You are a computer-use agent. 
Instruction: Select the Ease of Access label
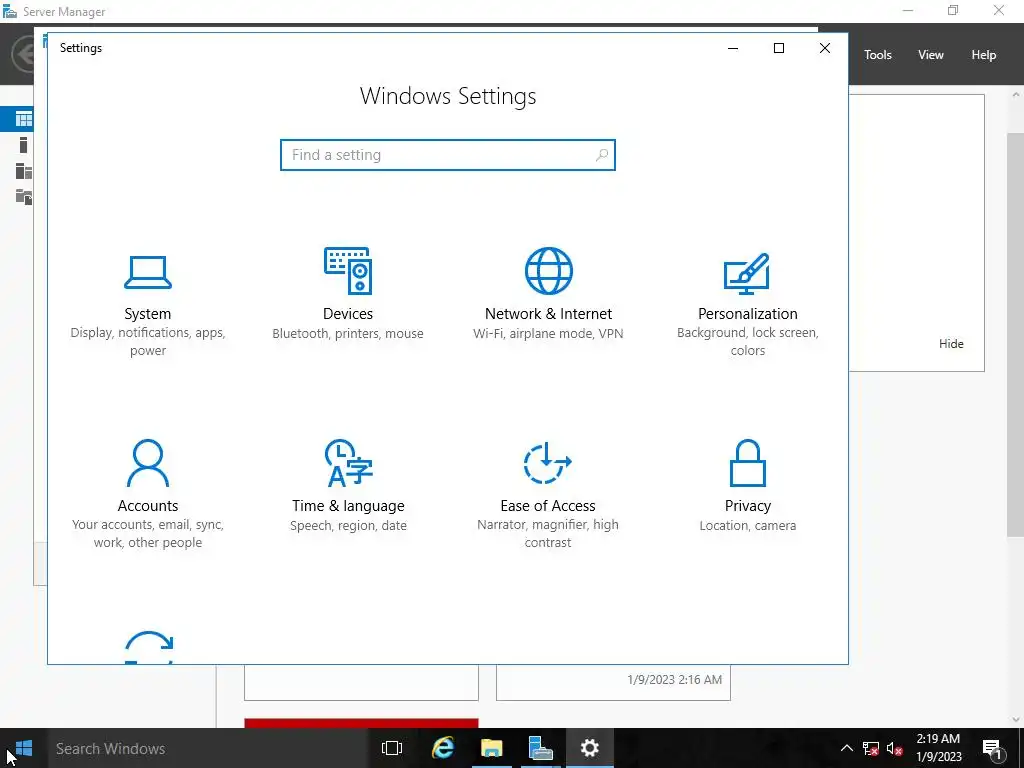(x=548, y=505)
